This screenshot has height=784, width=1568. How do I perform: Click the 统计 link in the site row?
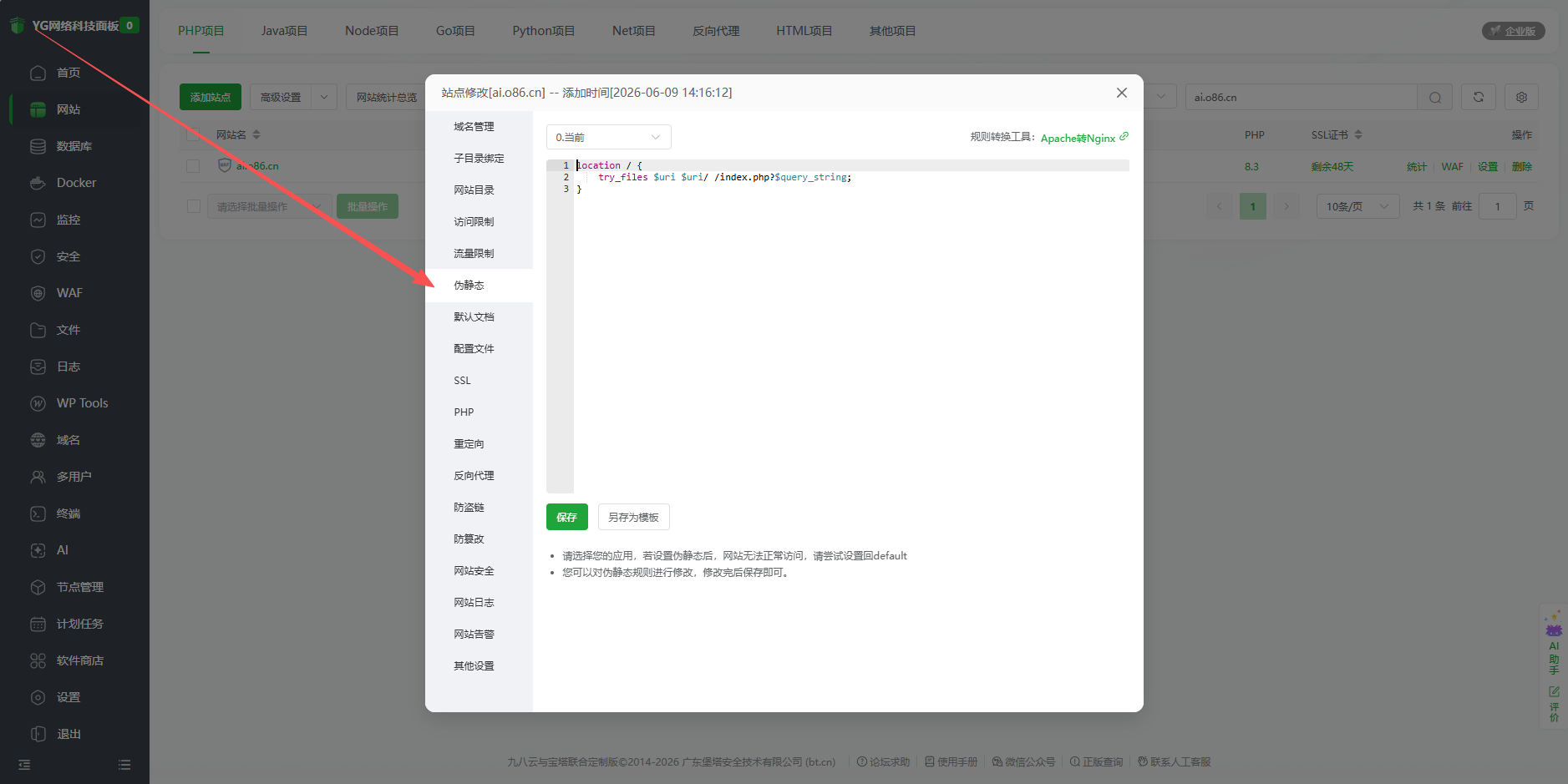(1417, 166)
